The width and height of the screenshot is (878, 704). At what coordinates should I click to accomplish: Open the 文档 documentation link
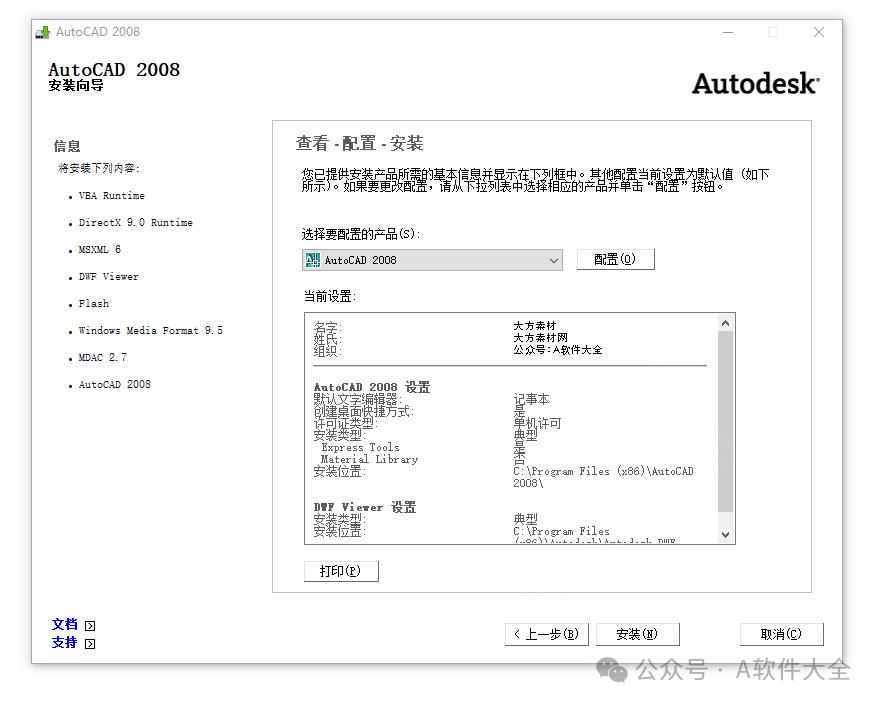(64, 624)
